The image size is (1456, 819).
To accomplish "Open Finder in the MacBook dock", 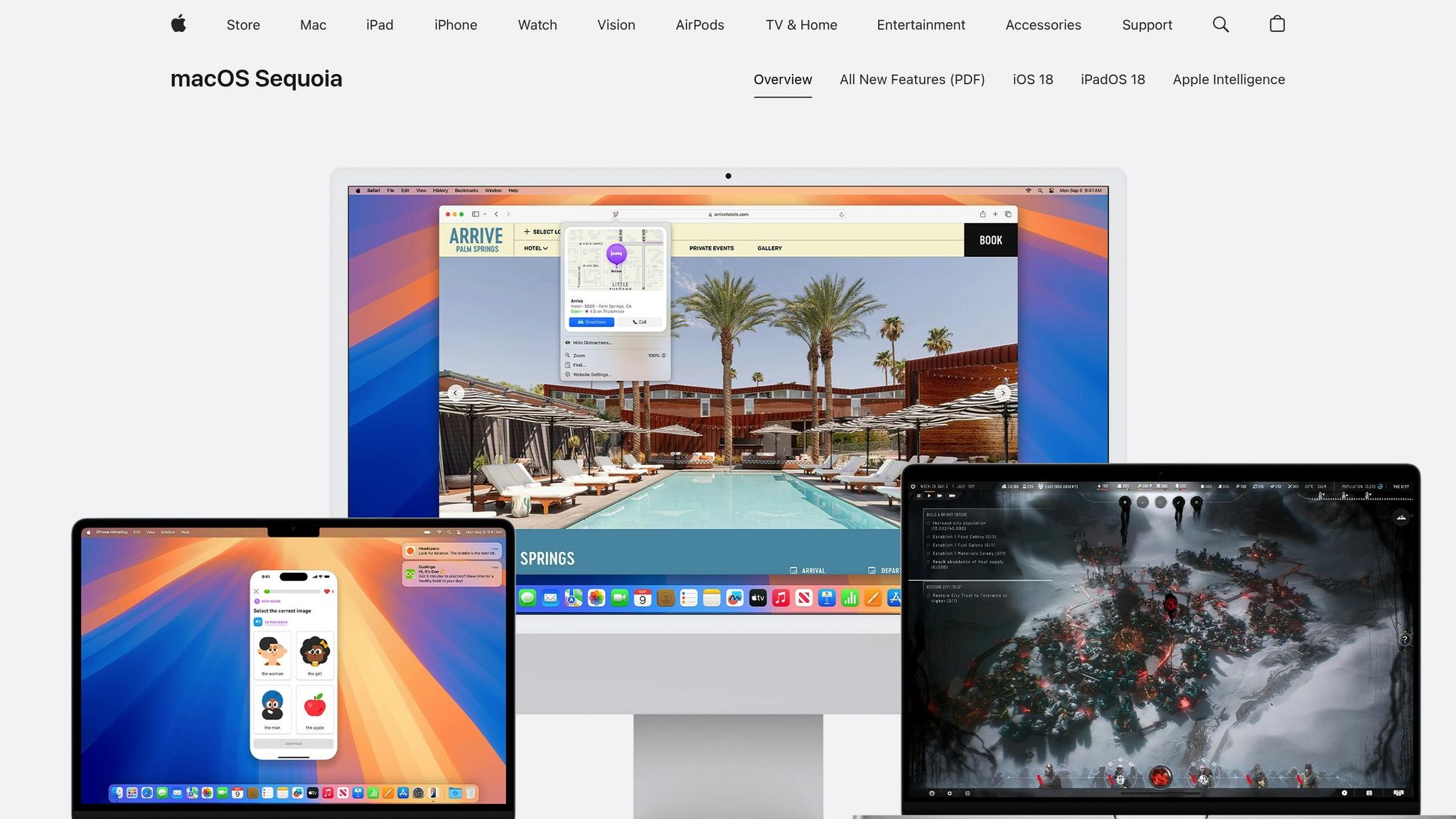I will tap(117, 793).
